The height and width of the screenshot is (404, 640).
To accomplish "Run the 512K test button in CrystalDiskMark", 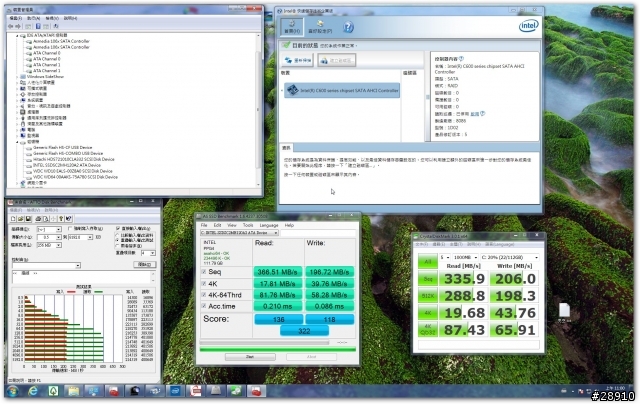I will tap(427, 295).
